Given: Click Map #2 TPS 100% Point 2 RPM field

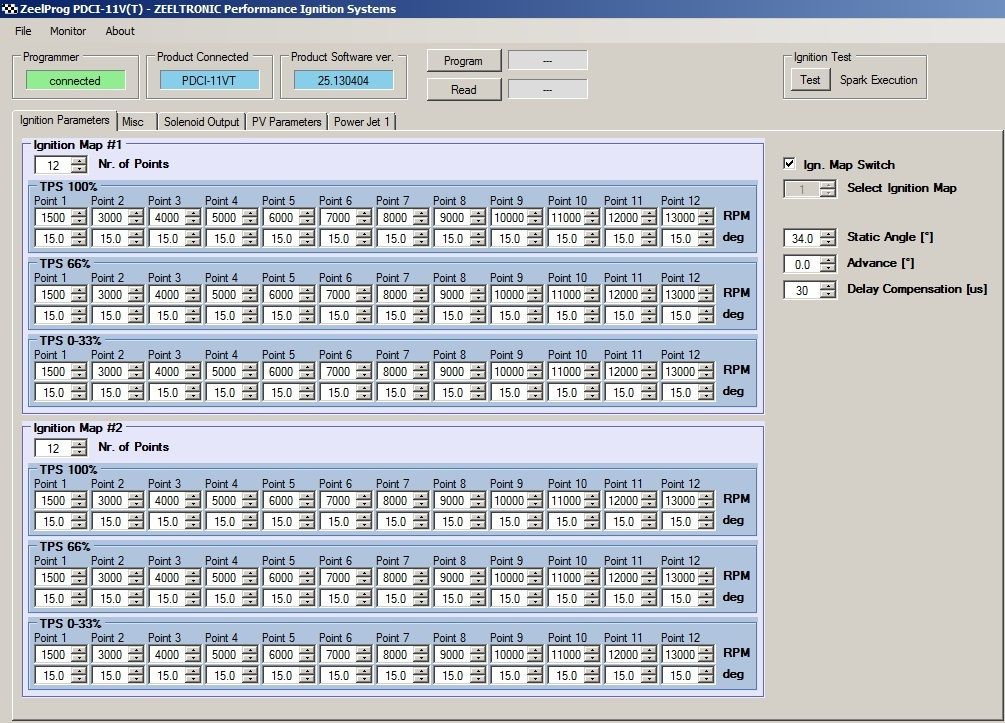Looking at the screenshot, I should (x=110, y=501).
